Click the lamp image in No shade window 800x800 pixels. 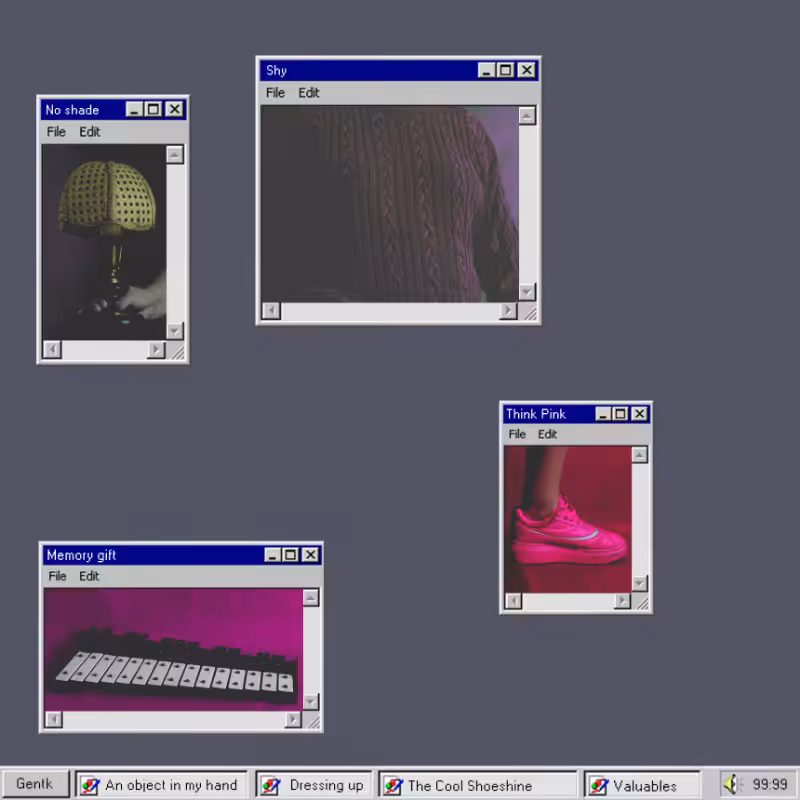click(x=104, y=242)
